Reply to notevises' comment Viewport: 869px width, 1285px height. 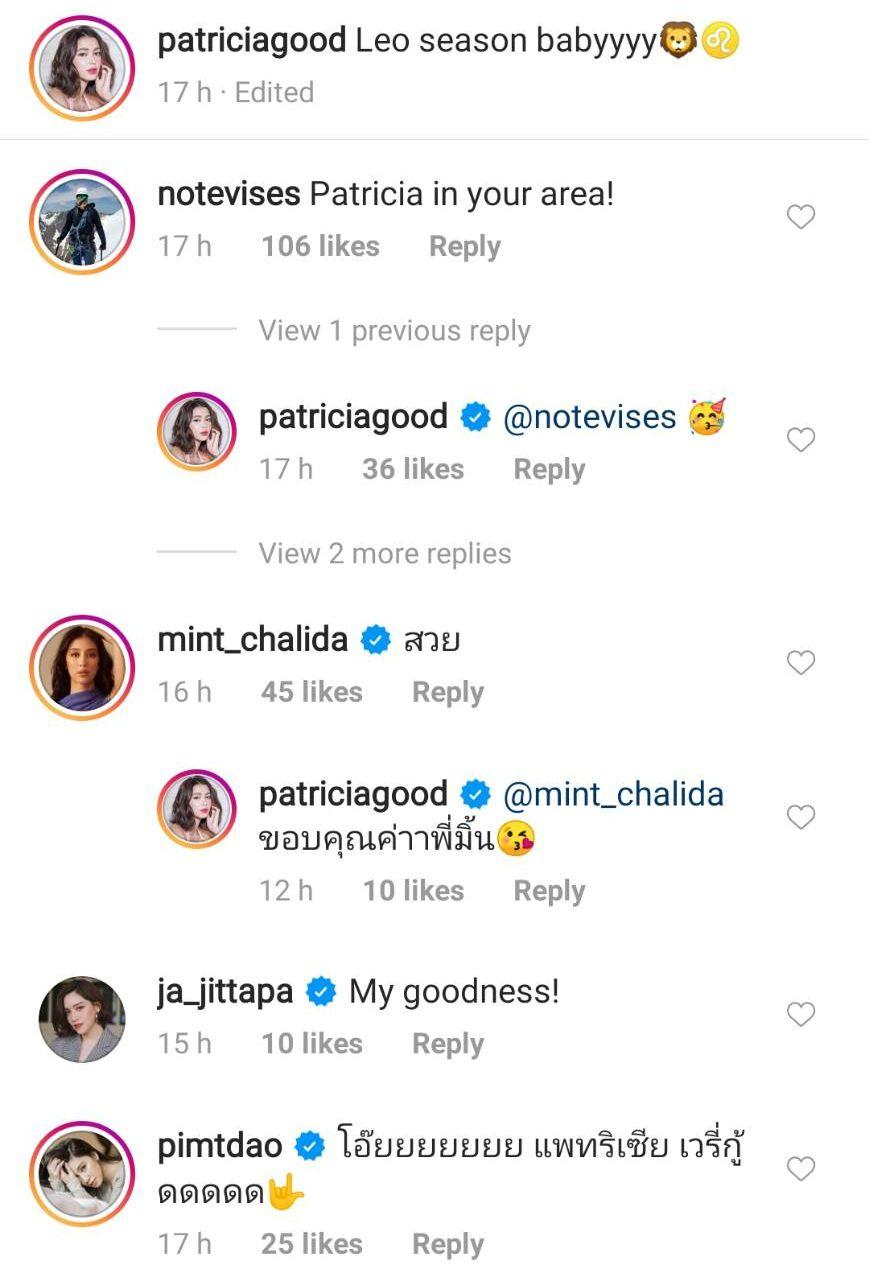click(x=464, y=247)
